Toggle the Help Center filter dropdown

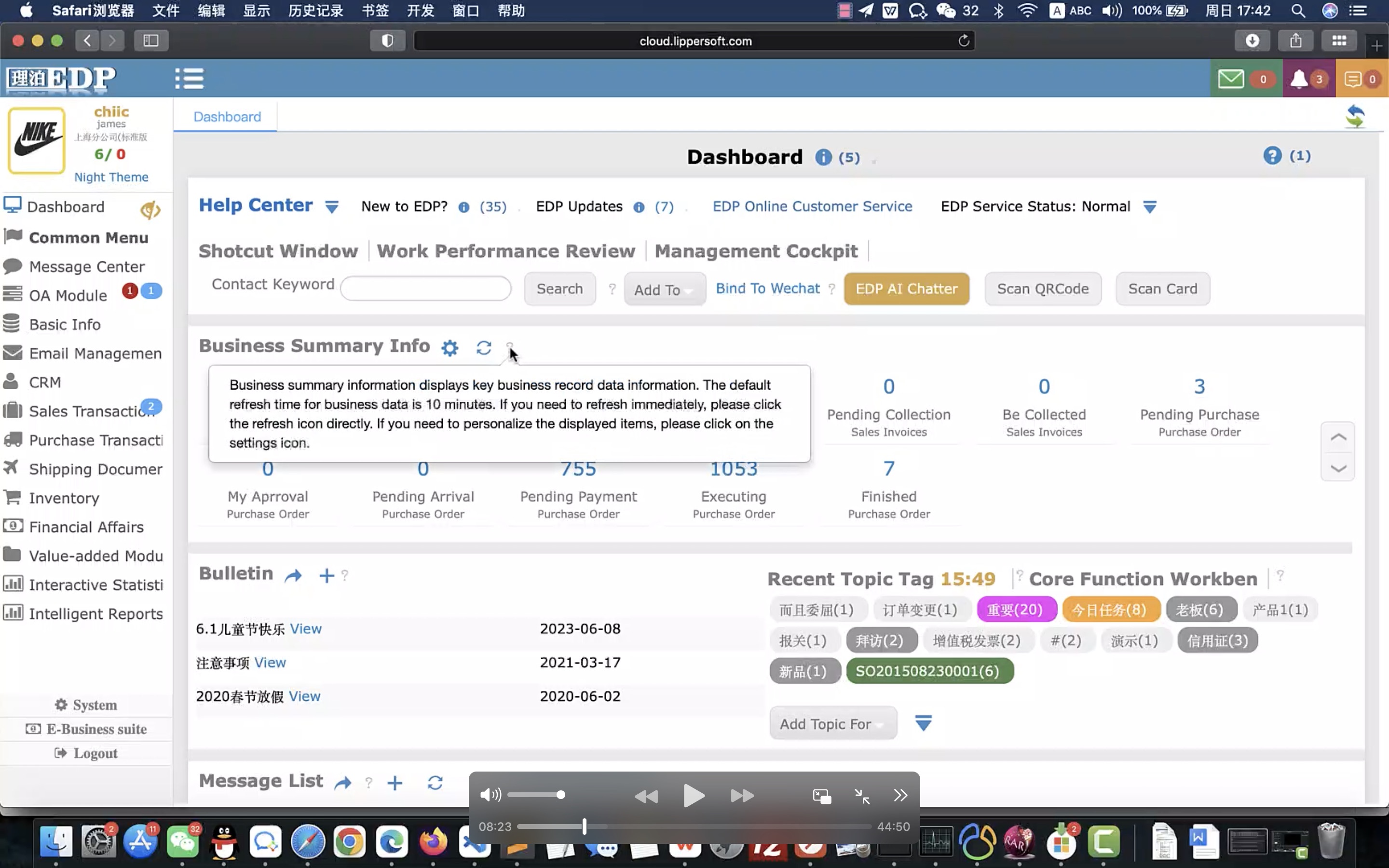pyautogui.click(x=332, y=206)
